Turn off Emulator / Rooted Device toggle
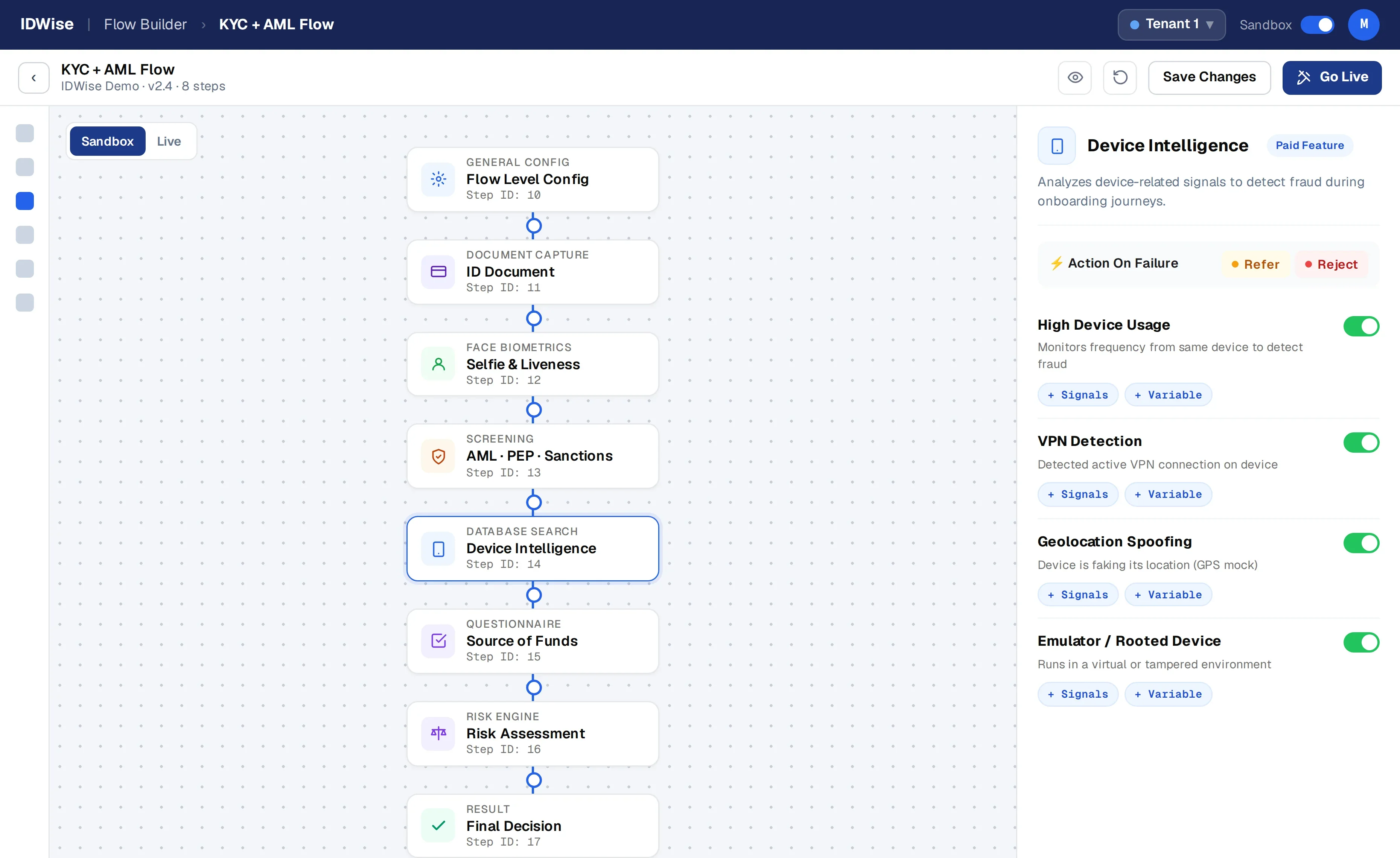The height and width of the screenshot is (858, 1400). [1361, 642]
